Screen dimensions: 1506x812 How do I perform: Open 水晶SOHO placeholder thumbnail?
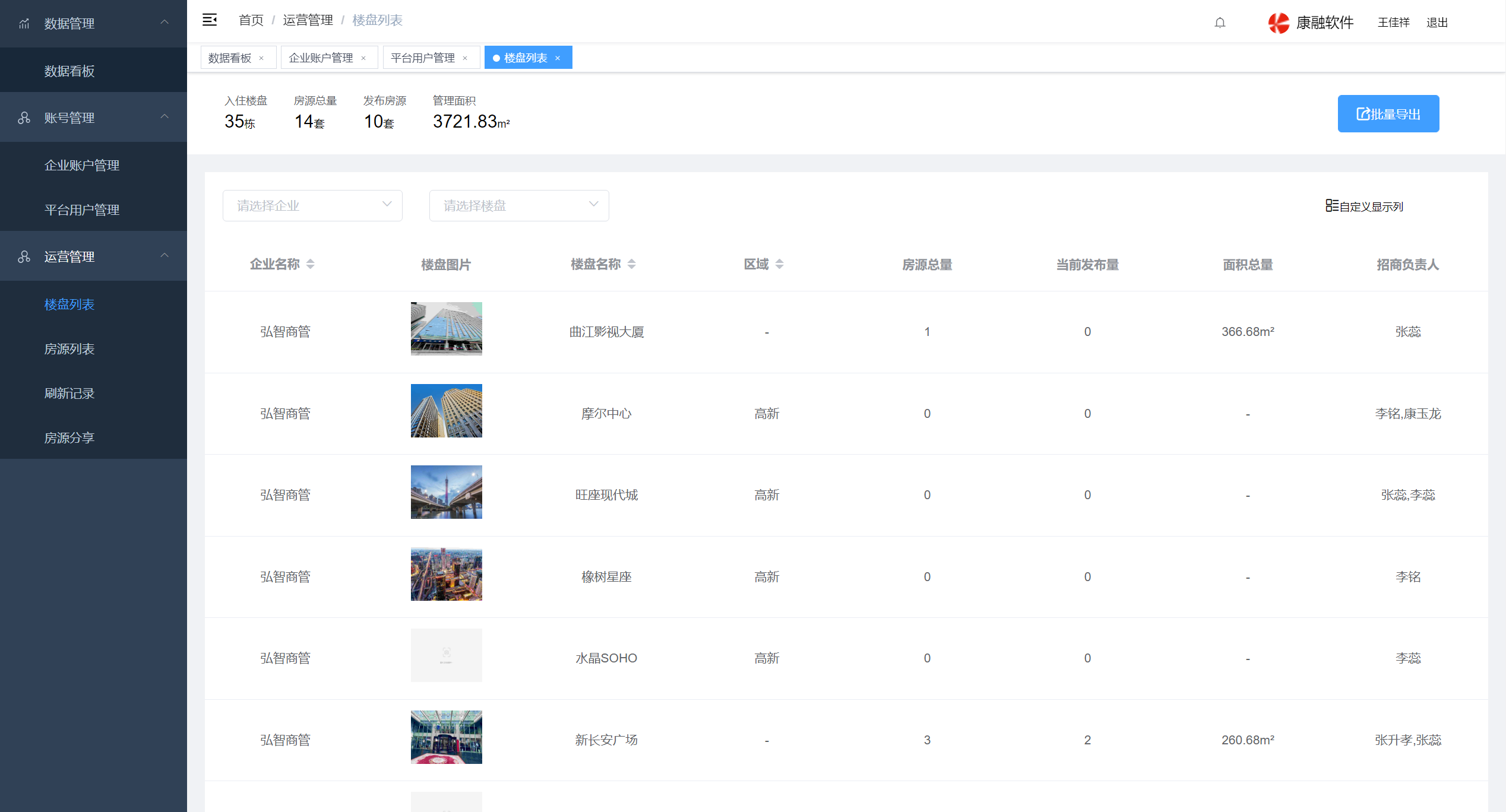(x=447, y=655)
